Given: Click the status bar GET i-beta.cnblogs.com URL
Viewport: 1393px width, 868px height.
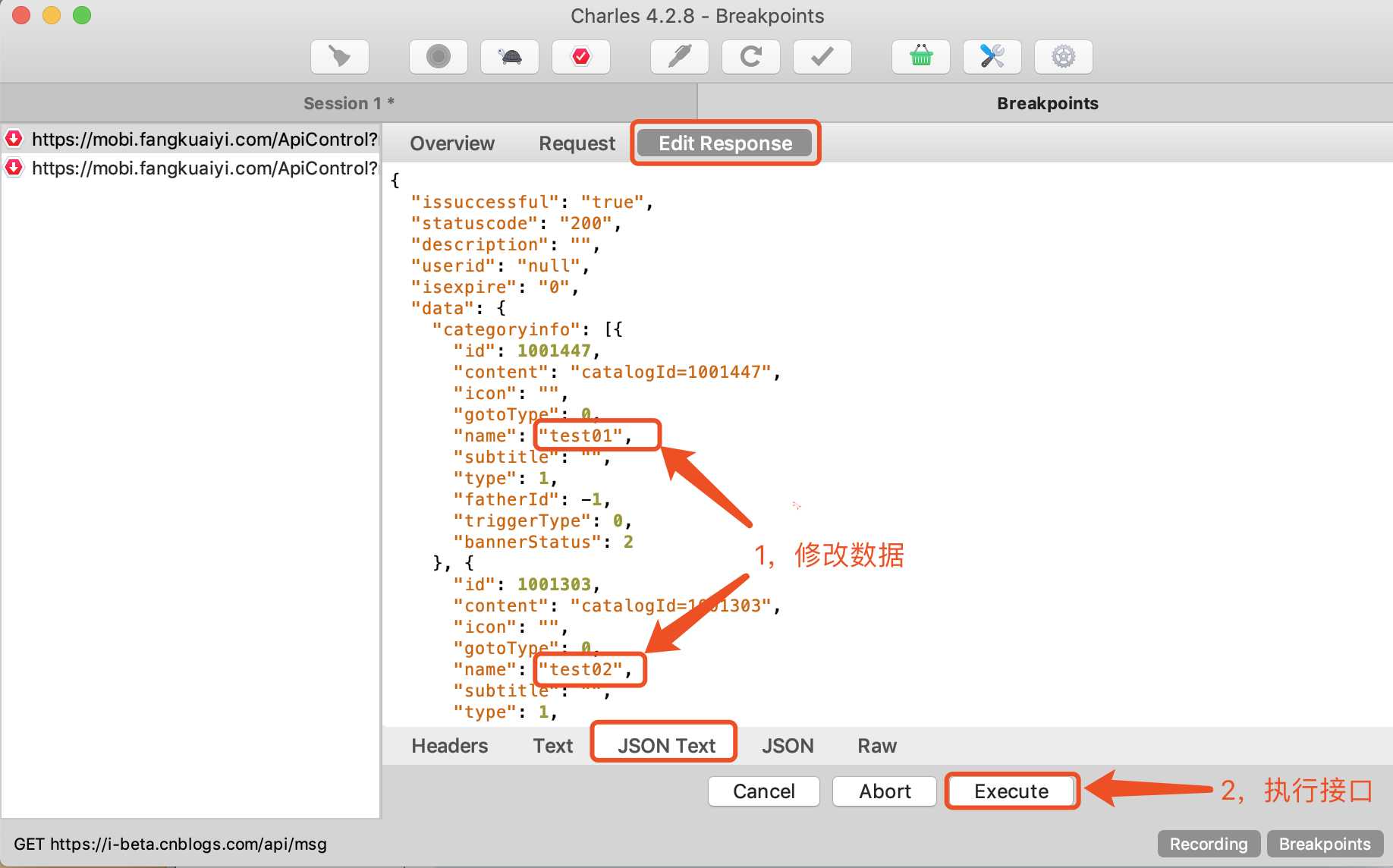Looking at the screenshot, I should 171,844.
